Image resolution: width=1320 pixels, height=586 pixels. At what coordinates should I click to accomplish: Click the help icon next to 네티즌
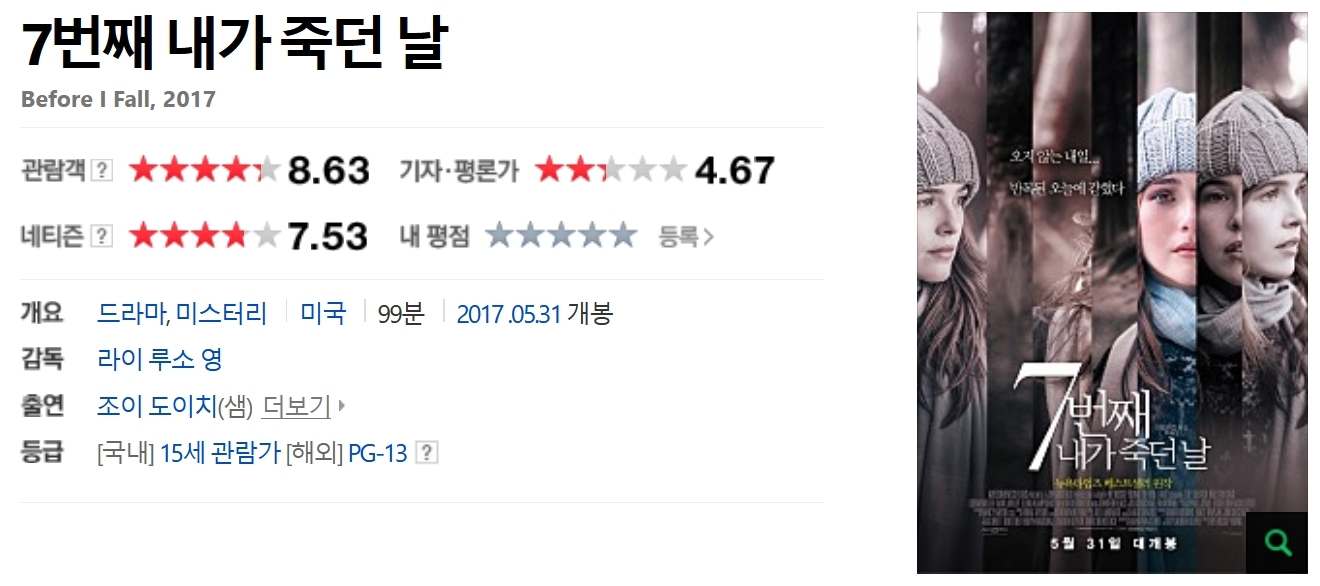[x=101, y=236]
